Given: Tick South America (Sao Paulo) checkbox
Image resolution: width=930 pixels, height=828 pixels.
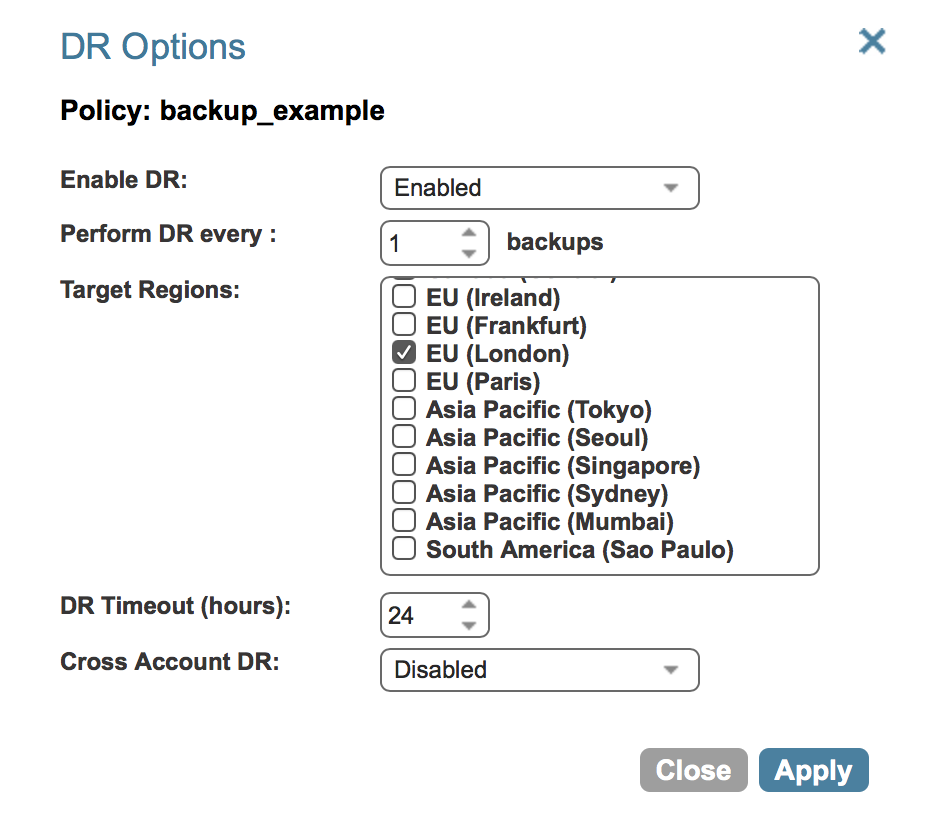Looking at the screenshot, I should click(x=404, y=548).
